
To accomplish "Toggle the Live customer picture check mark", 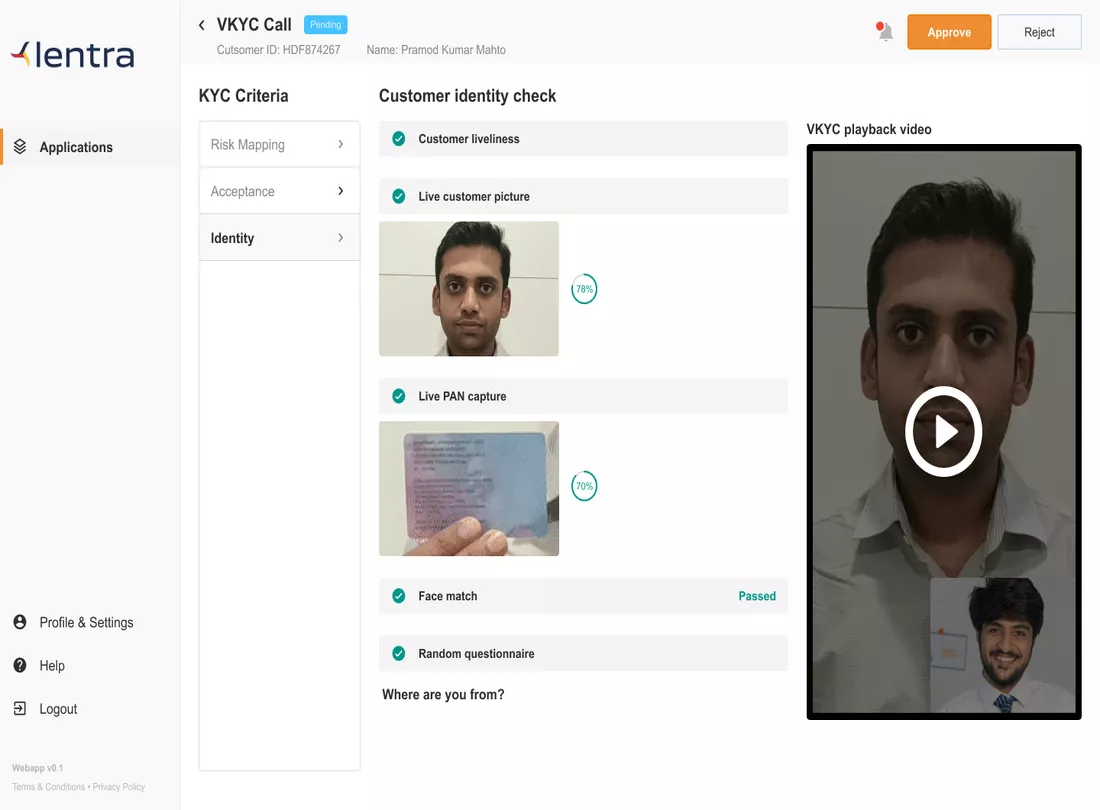I will click(399, 197).
